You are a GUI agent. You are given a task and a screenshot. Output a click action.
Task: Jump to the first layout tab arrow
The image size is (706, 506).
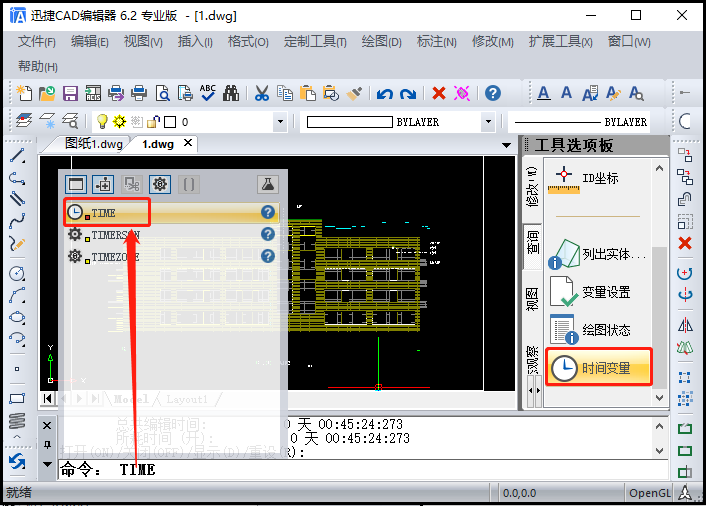click(x=47, y=399)
